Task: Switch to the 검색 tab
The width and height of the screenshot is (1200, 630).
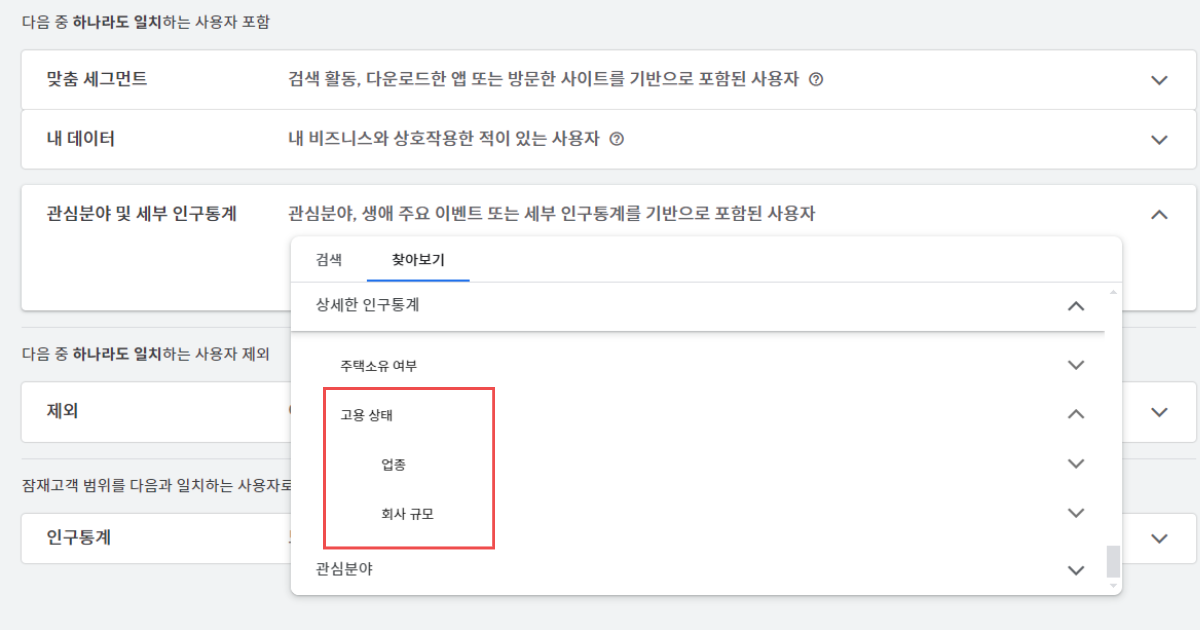Action: (x=328, y=260)
